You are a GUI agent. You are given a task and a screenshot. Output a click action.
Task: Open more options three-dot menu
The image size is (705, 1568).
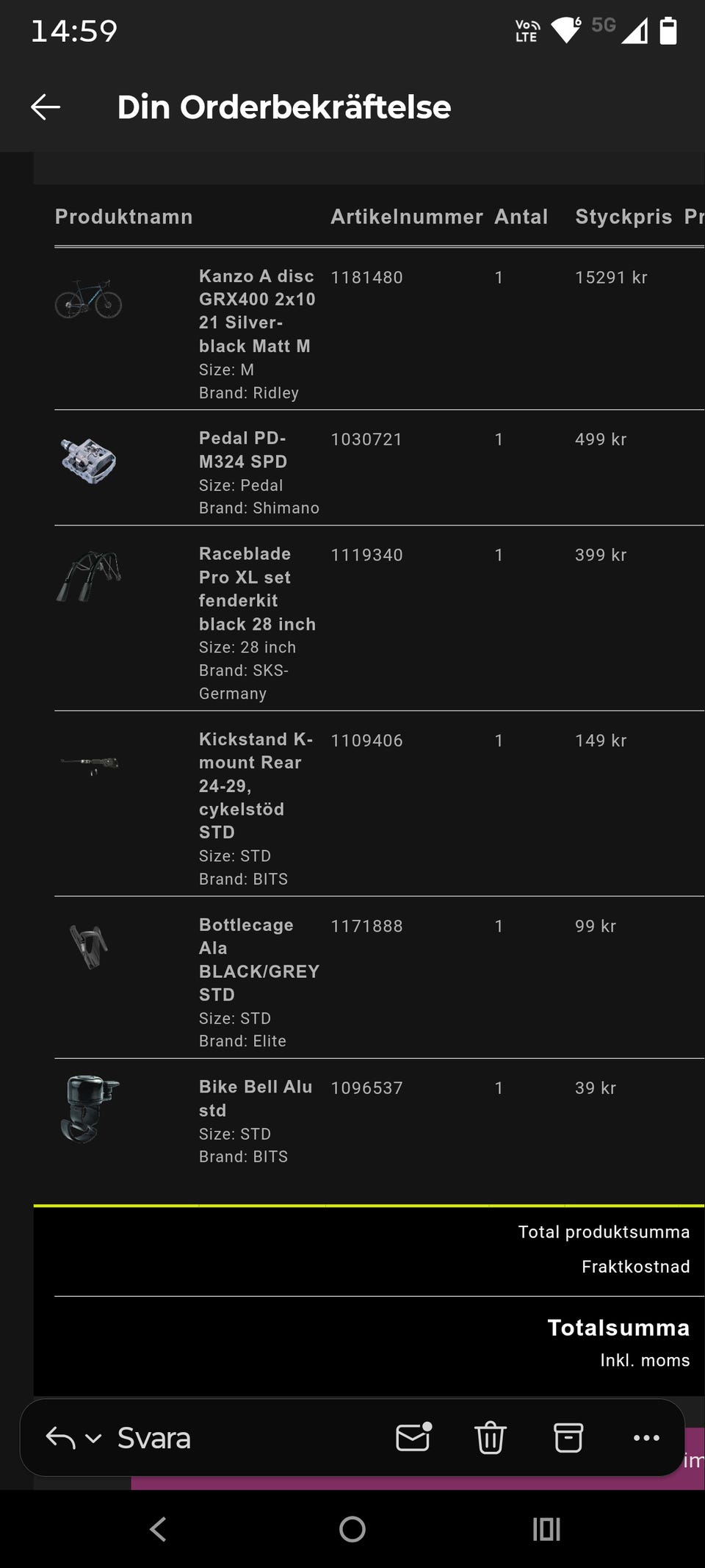pyautogui.click(x=646, y=1437)
